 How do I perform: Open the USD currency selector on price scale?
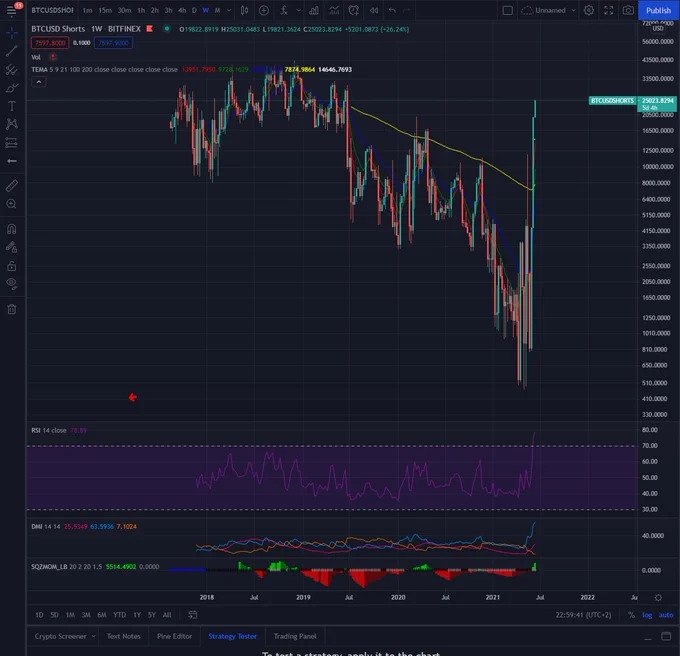(658, 29)
